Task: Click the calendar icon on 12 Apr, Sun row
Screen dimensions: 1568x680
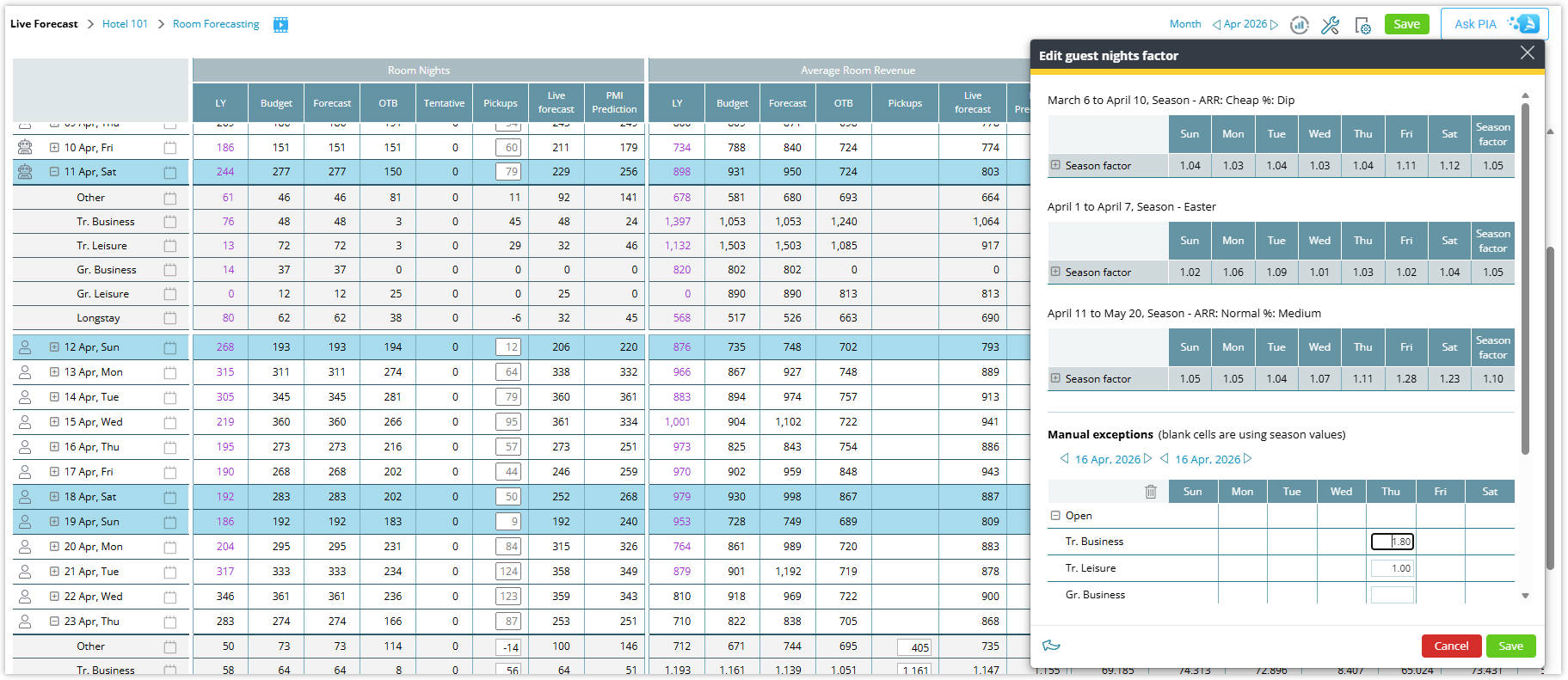Action: tap(170, 348)
